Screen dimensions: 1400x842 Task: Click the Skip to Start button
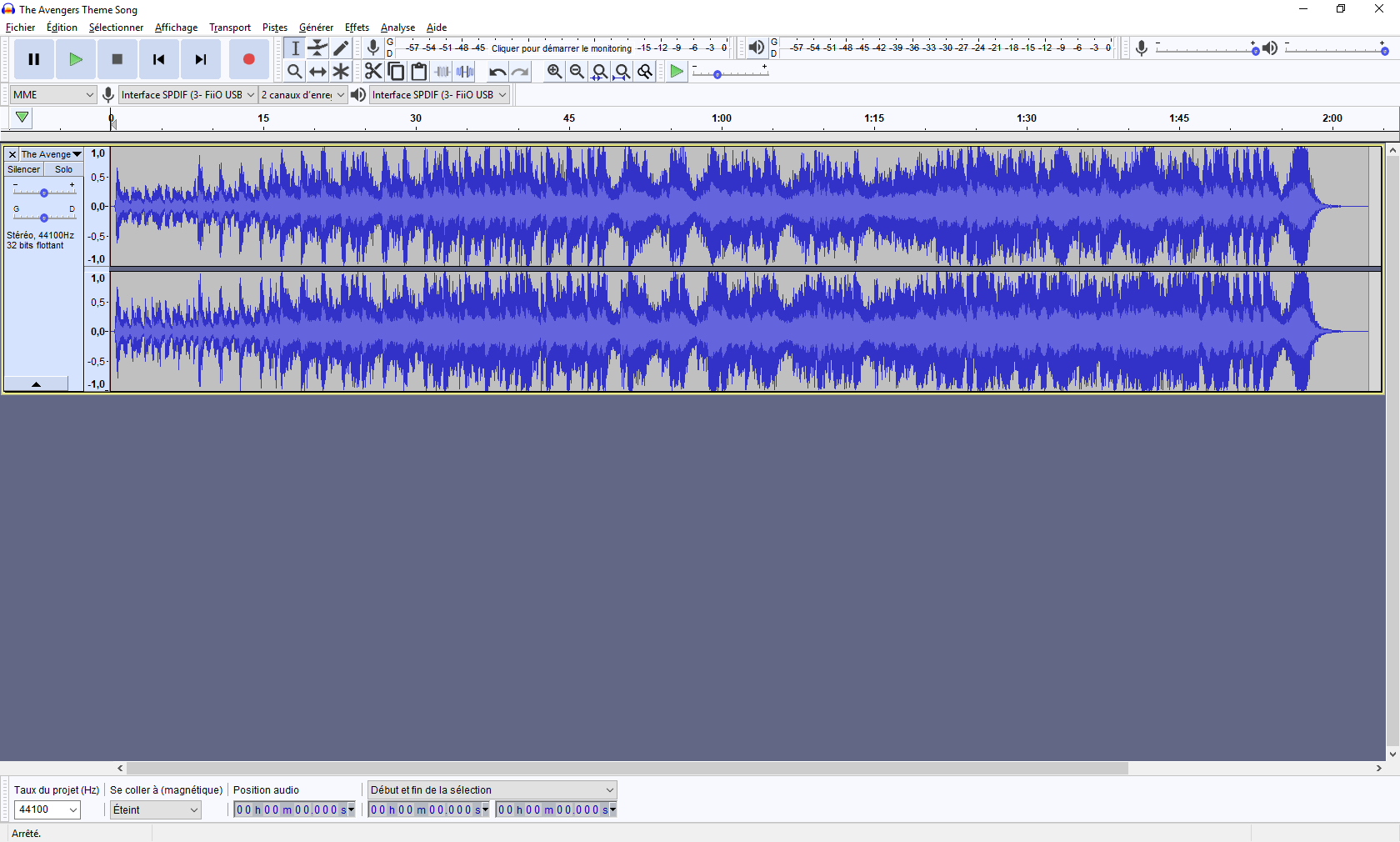(158, 59)
